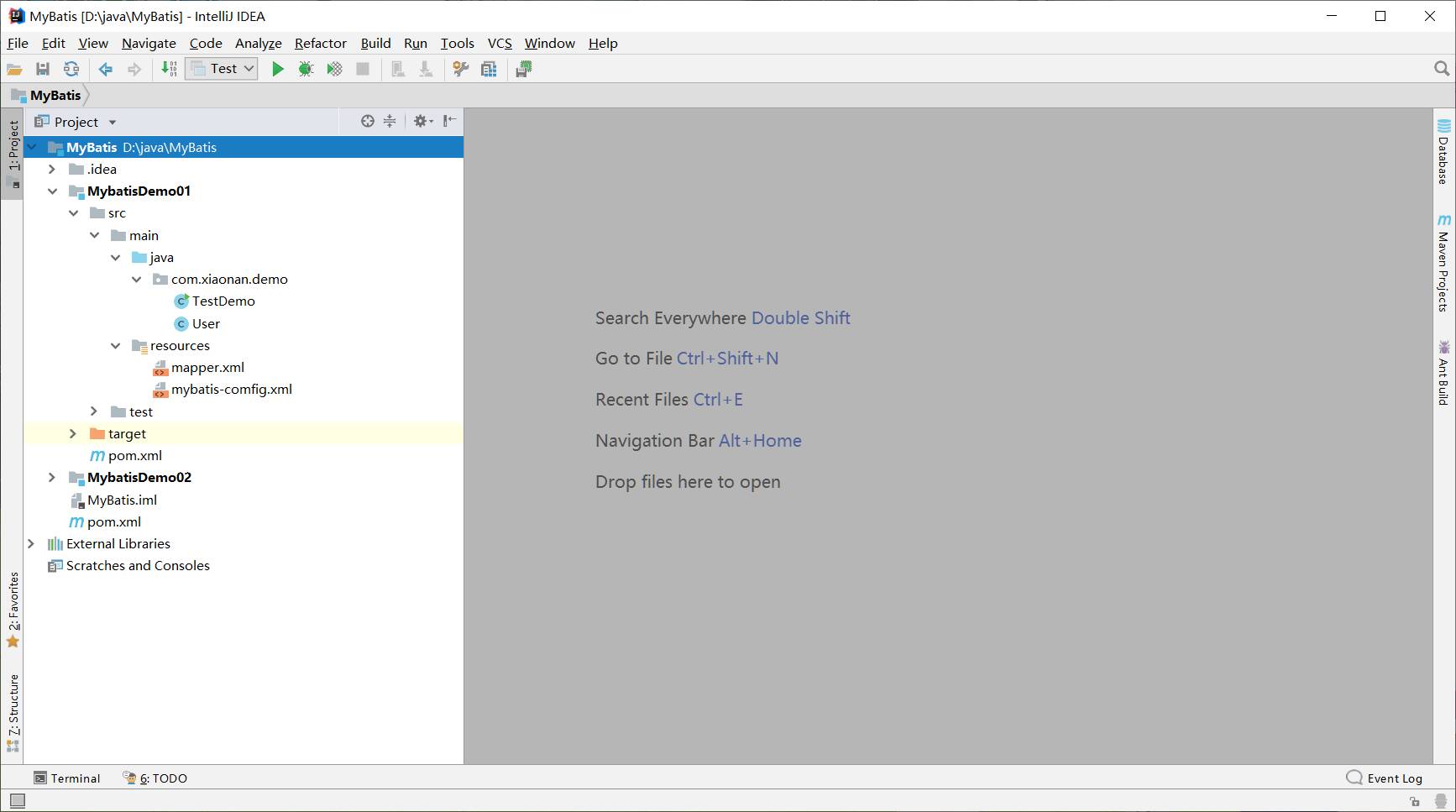Save all files with the floppy icon
Viewport: 1456px width, 812px height.
point(43,69)
